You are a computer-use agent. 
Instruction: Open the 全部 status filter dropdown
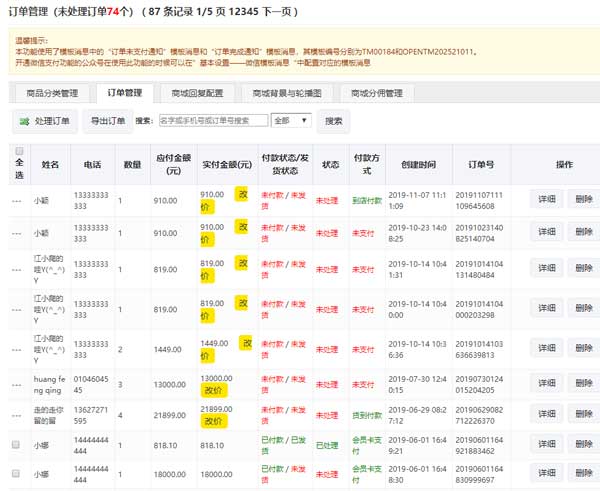pos(291,121)
